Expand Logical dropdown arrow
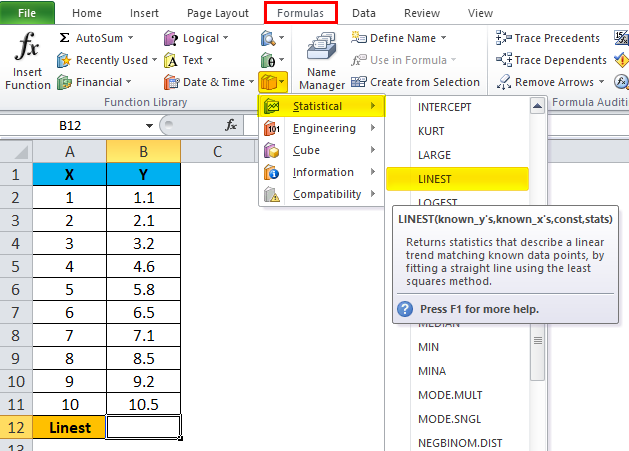Screen dimensions: 629x451 coord(225,38)
